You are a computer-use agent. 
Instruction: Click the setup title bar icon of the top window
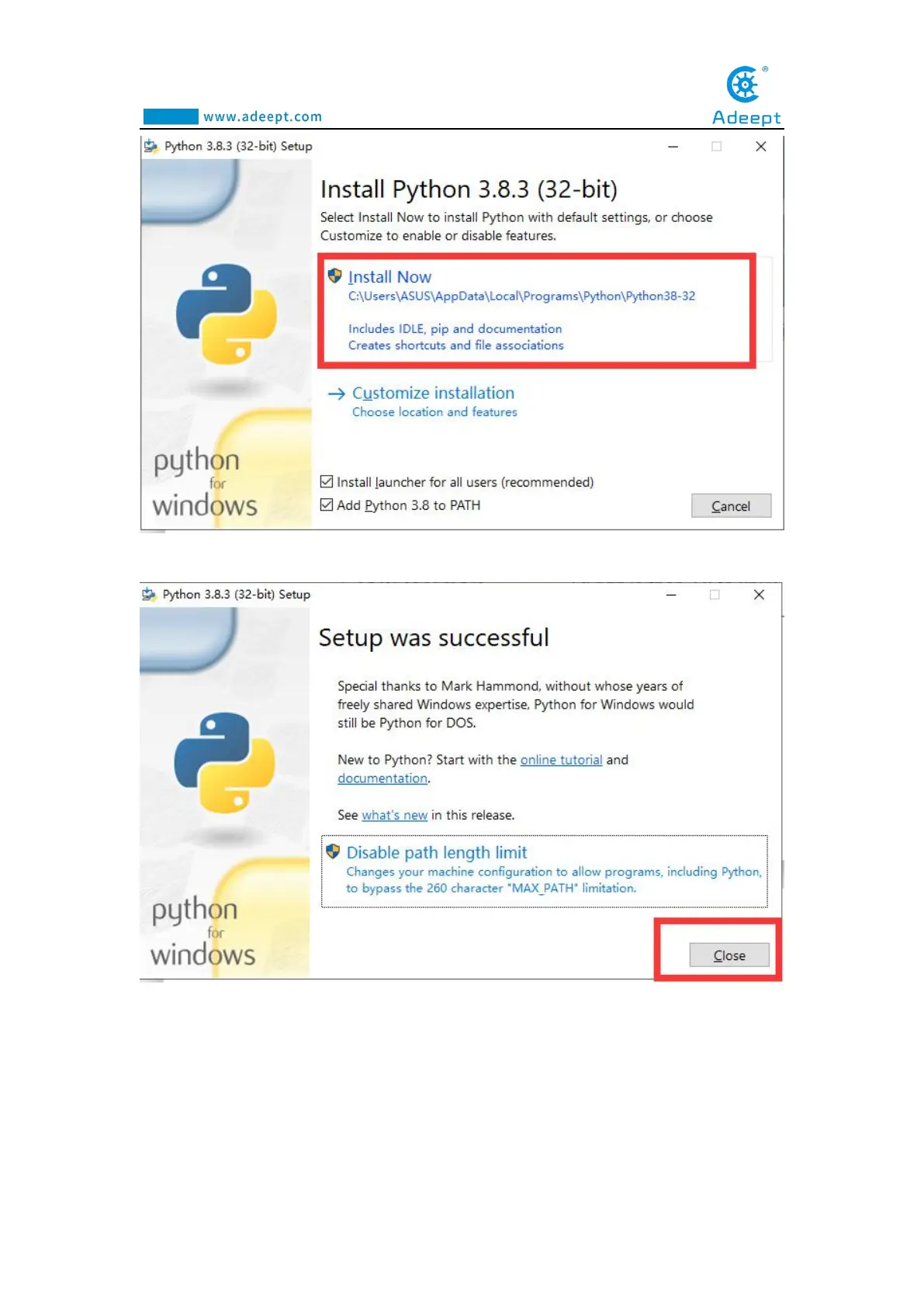[151, 146]
